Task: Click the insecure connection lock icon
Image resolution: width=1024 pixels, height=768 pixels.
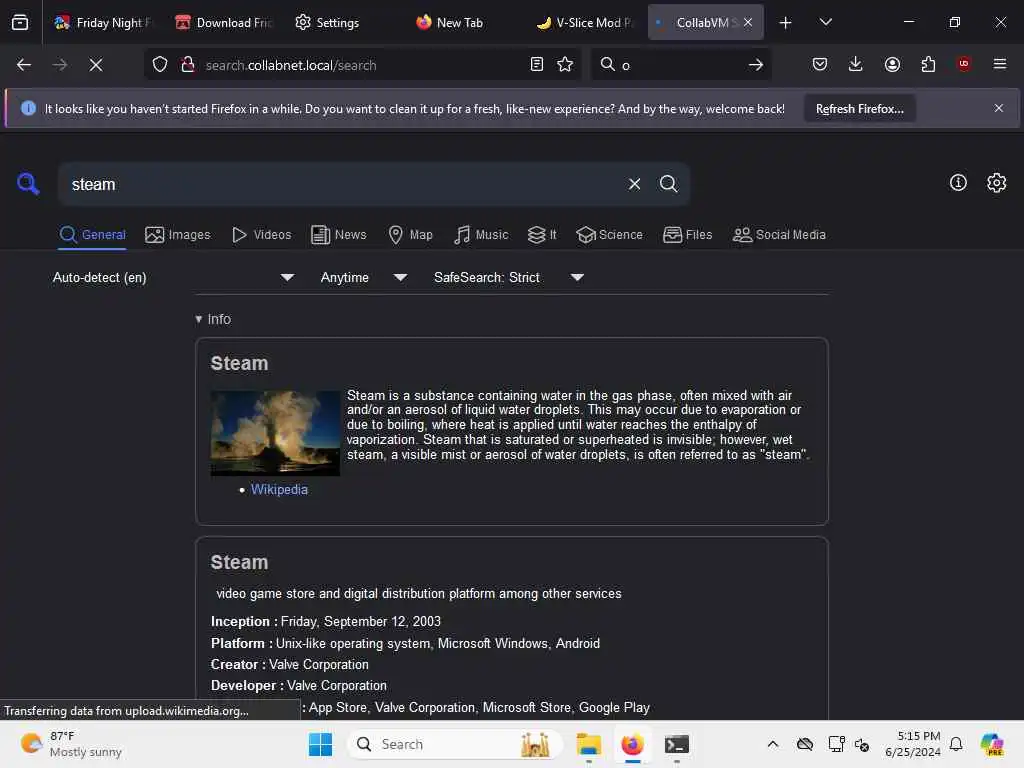Action: pyautogui.click(x=188, y=65)
